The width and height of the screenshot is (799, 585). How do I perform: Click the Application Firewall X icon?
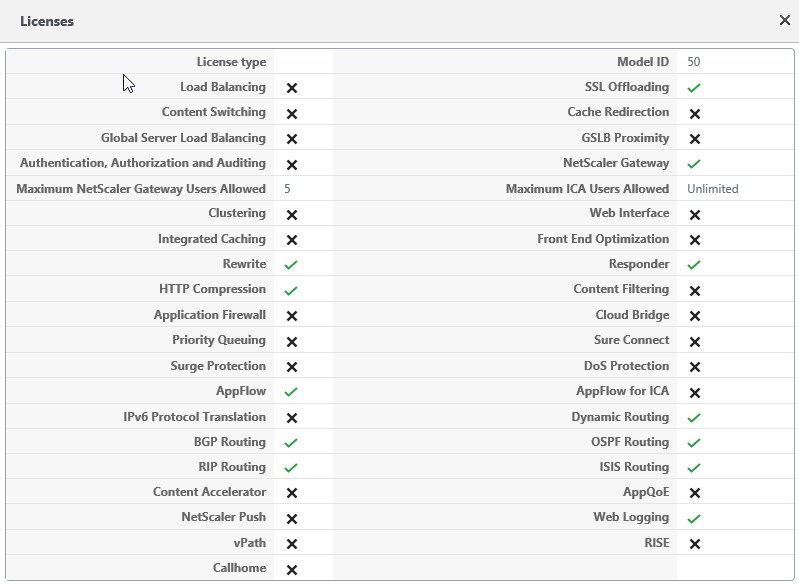coord(292,316)
